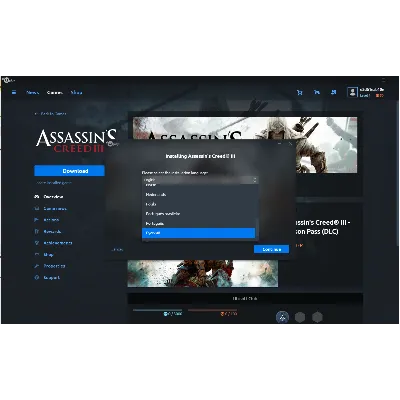
Task: Click the Overview icon in the sidebar
Action: tap(37, 197)
